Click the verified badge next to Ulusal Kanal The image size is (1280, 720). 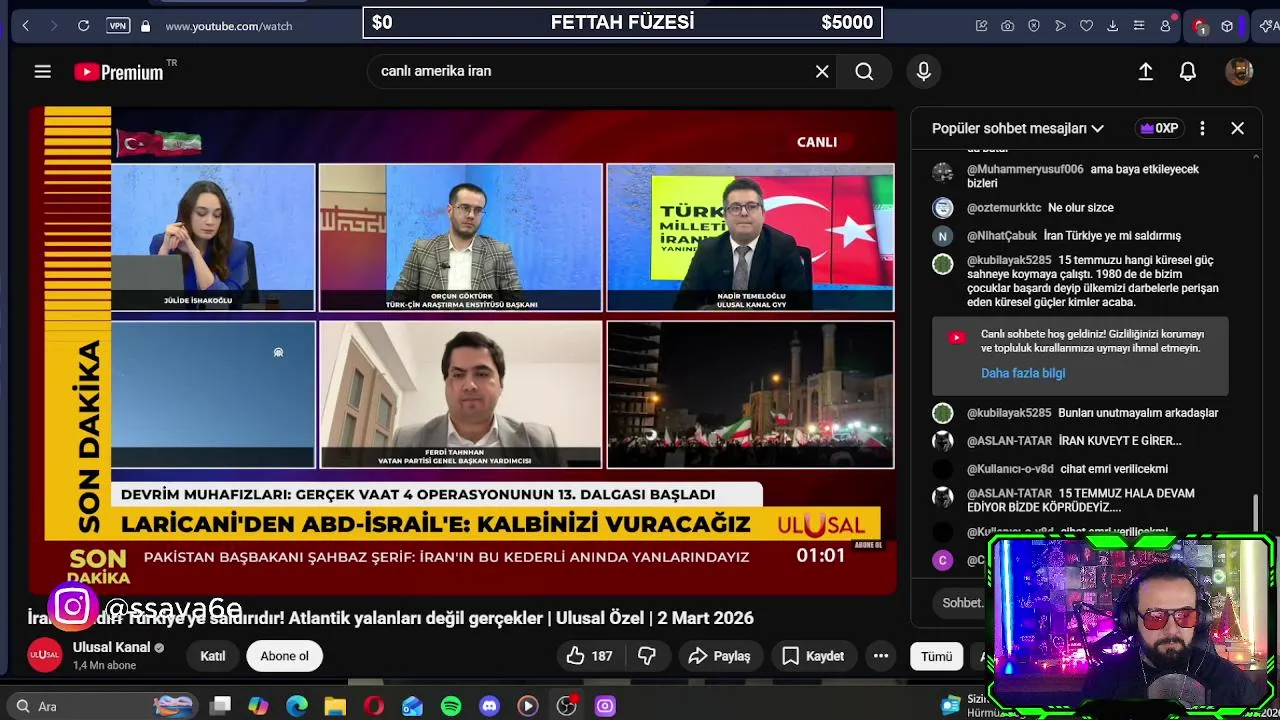(159, 648)
